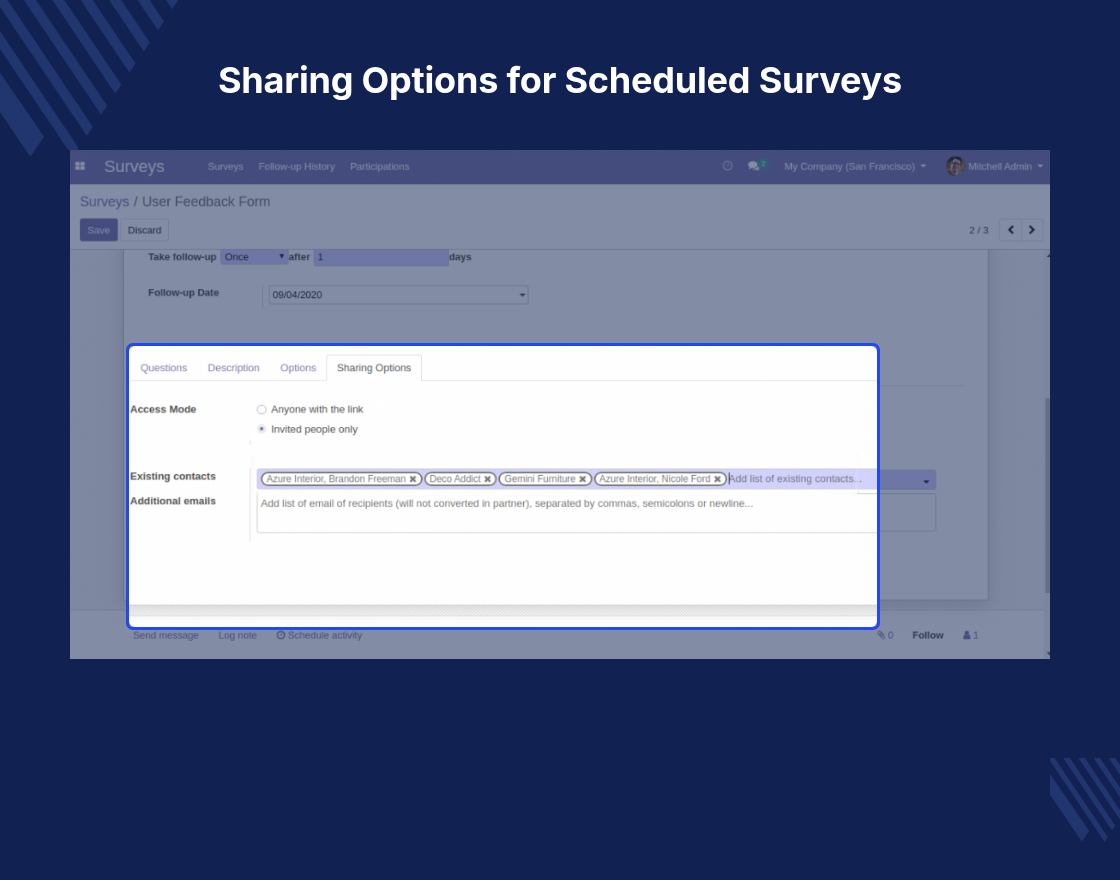Click the Access Mode label
1120x880 pixels.
click(163, 409)
